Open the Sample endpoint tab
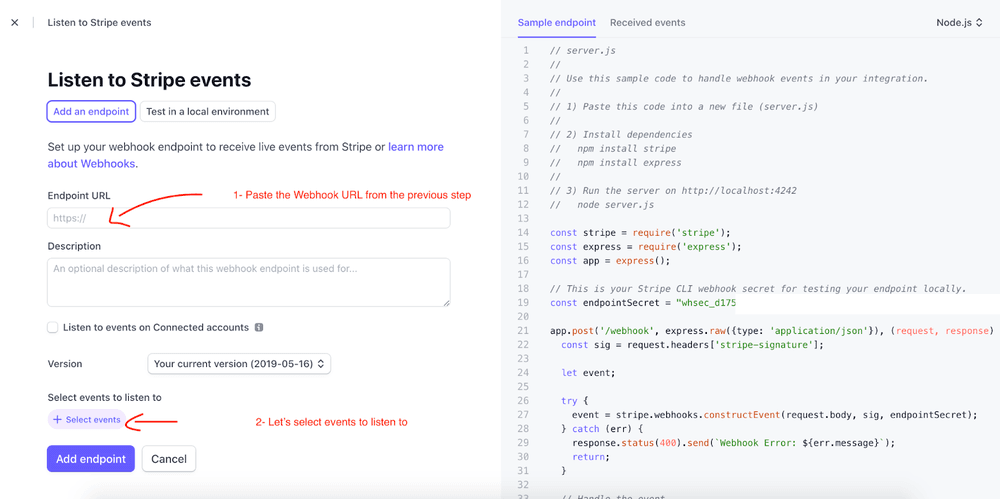Screen dimensions: 1000x499 tap(557, 22)
